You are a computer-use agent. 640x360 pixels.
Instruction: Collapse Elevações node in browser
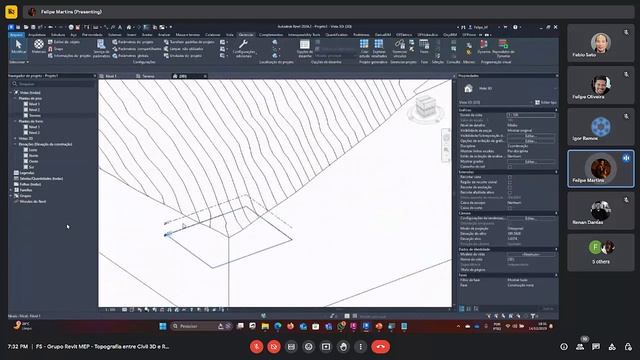[15, 144]
